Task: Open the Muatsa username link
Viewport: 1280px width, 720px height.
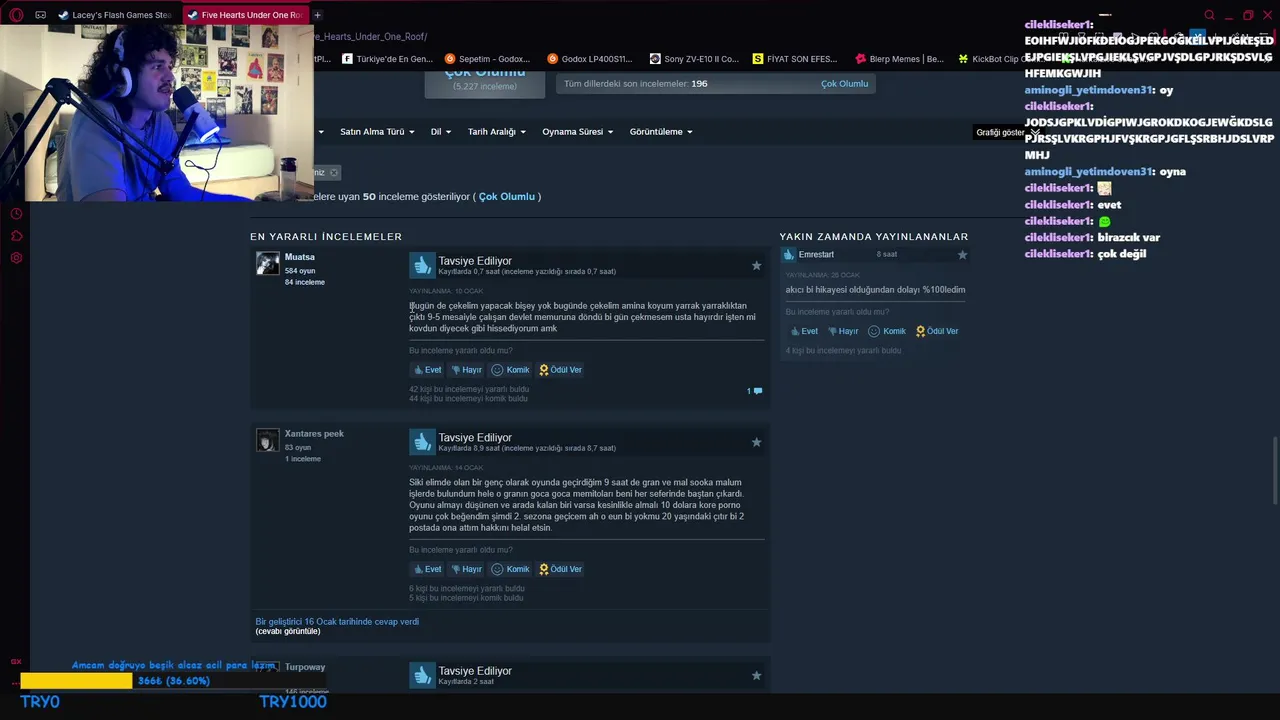Action: coord(299,257)
